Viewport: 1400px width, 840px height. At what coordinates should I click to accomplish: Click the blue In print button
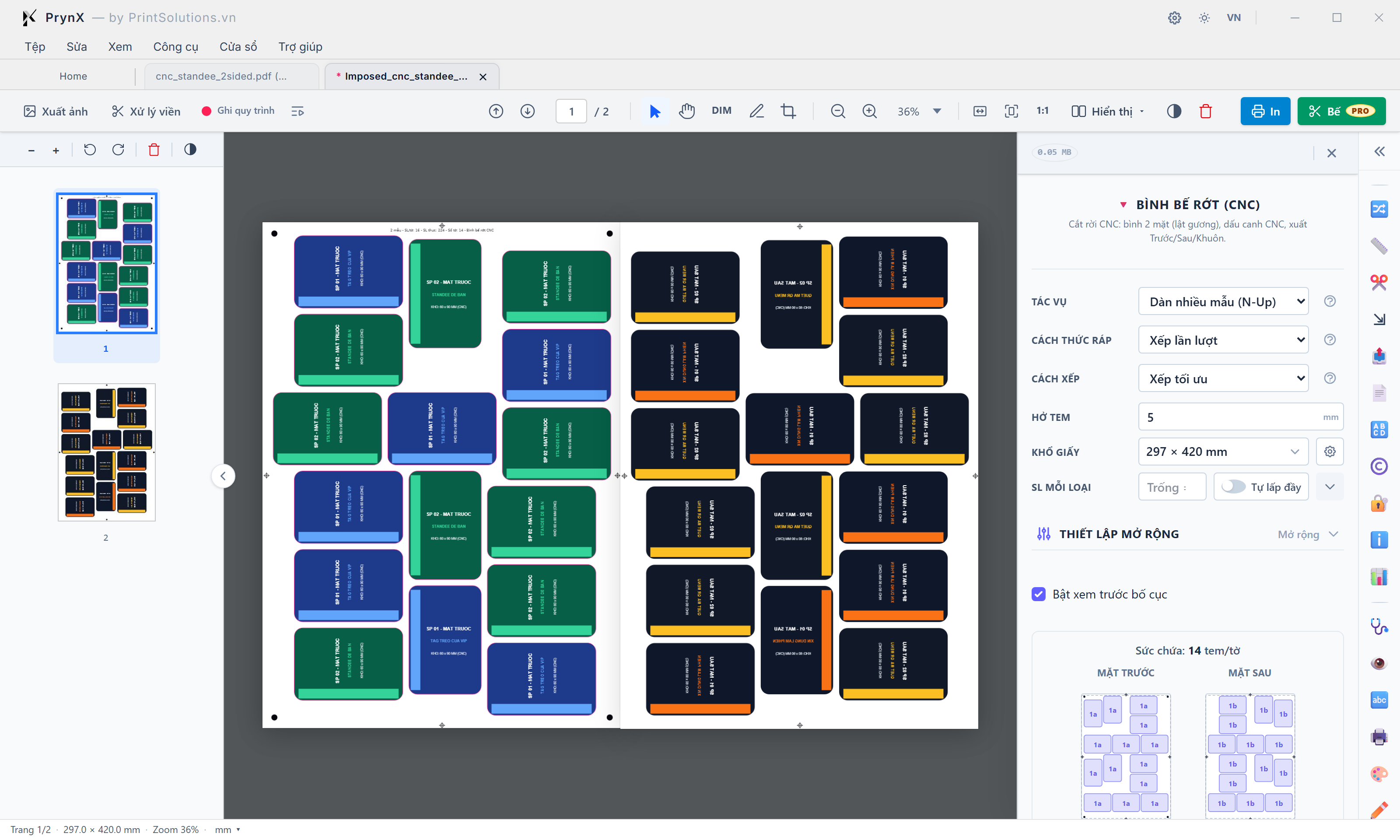pyautogui.click(x=1265, y=111)
